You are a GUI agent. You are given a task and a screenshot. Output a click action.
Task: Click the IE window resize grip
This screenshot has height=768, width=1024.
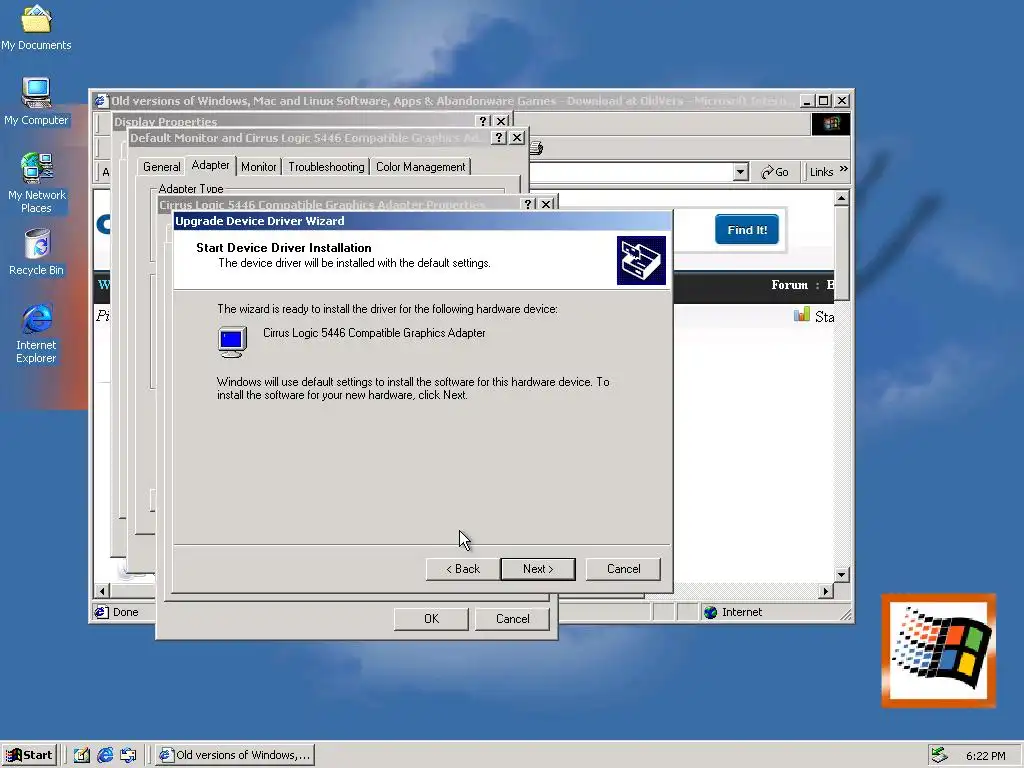click(x=846, y=614)
